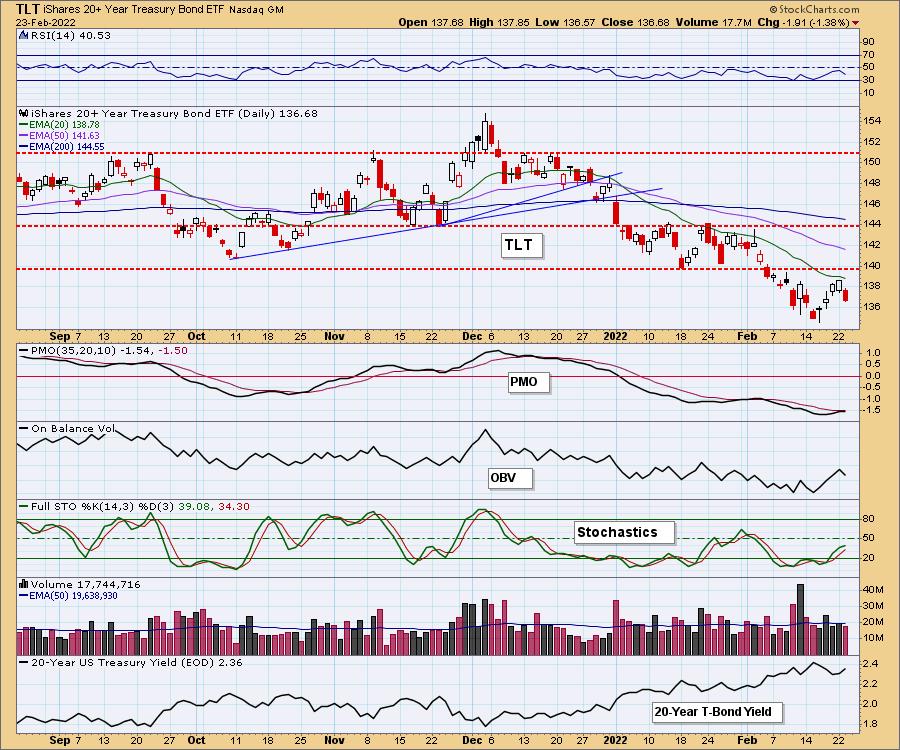
Task: Click the Close 136.68 value
Action: tap(635, 22)
